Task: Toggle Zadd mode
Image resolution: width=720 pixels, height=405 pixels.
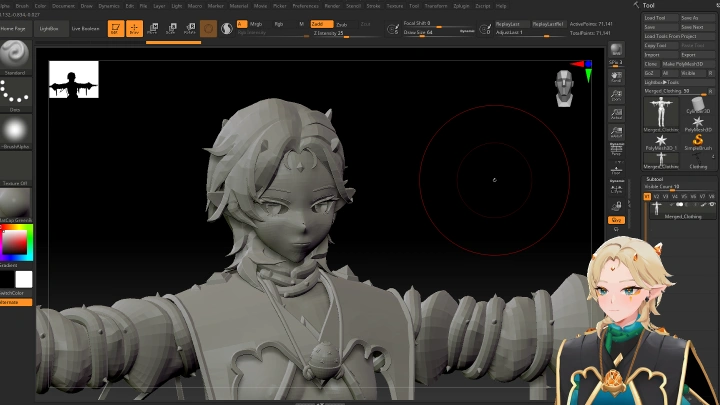Action: 321,24
